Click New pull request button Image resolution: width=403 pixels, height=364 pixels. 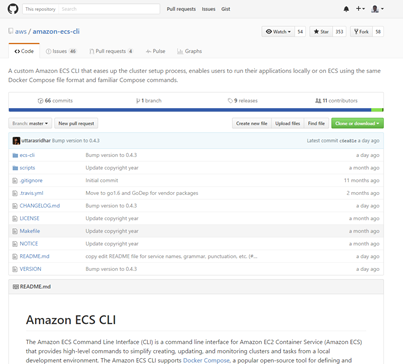76,123
